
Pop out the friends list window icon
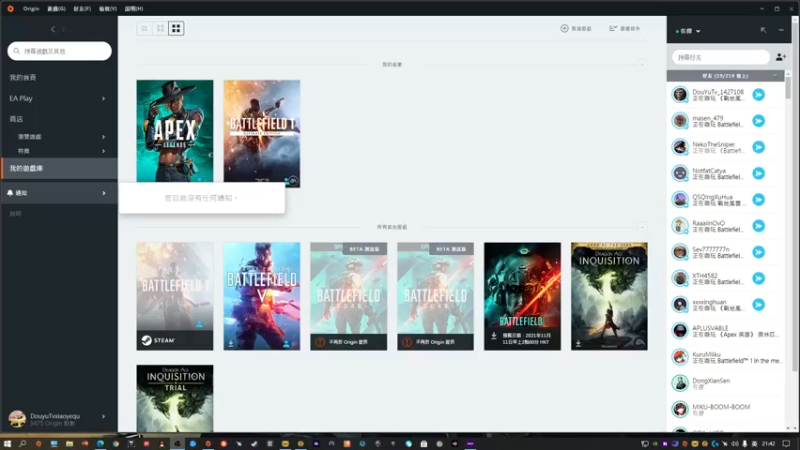click(763, 31)
